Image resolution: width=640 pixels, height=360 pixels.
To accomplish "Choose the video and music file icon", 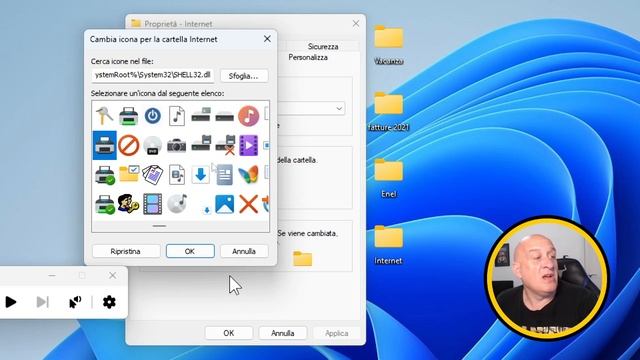I will (176, 174).
